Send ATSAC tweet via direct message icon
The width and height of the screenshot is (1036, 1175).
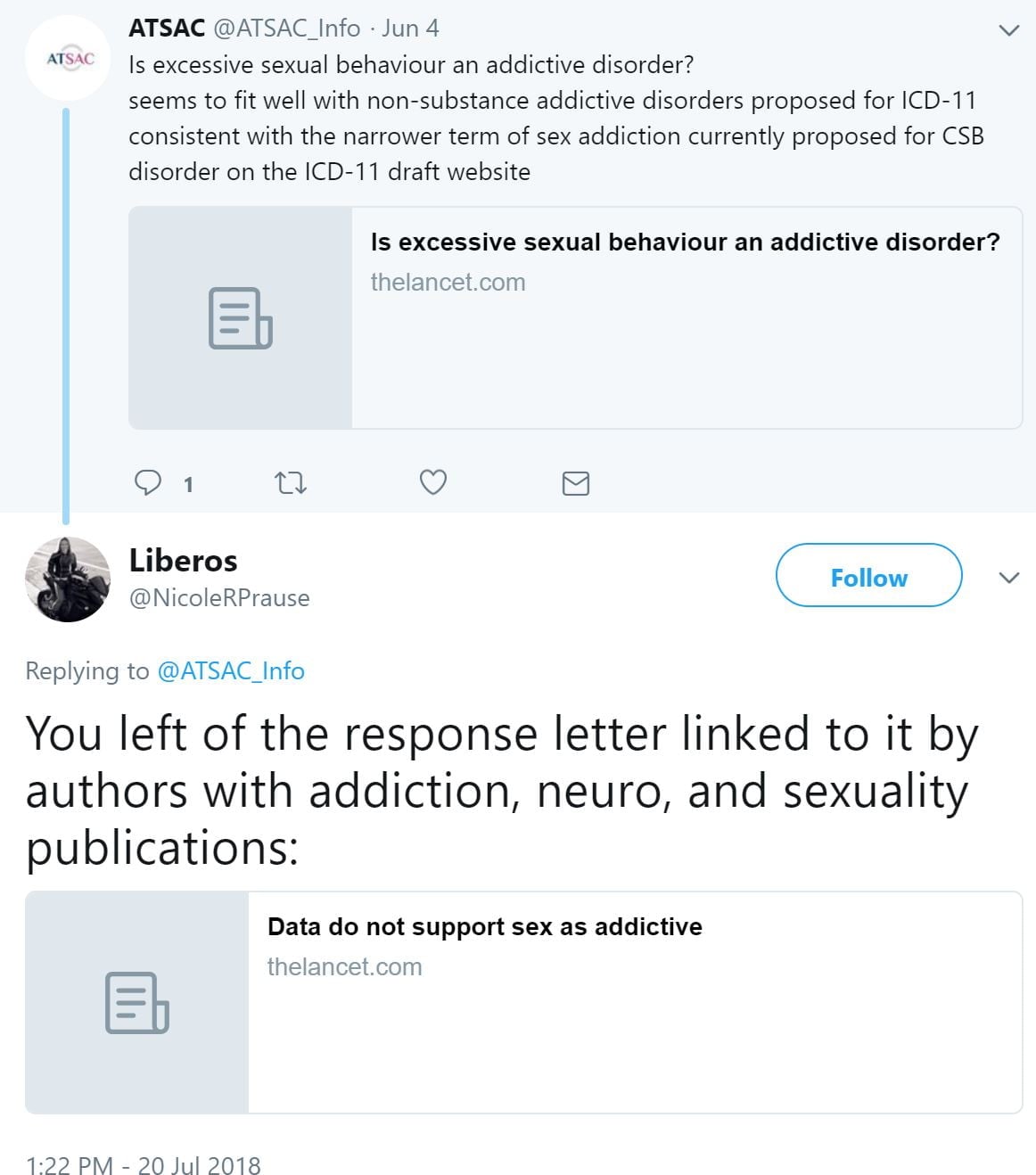pyautogui.click(x=576, y=483)
